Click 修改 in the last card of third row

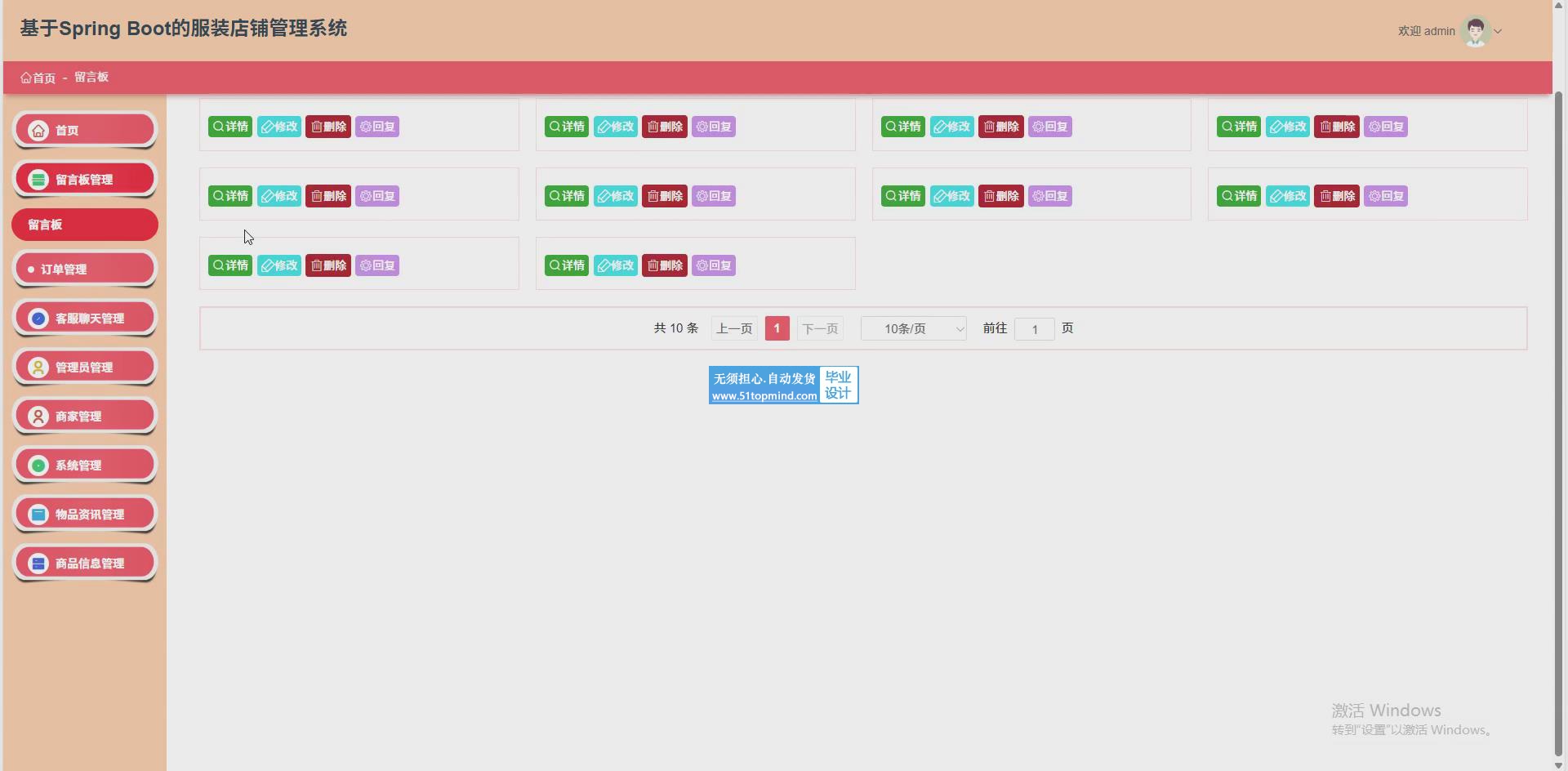tap(615, 265)
